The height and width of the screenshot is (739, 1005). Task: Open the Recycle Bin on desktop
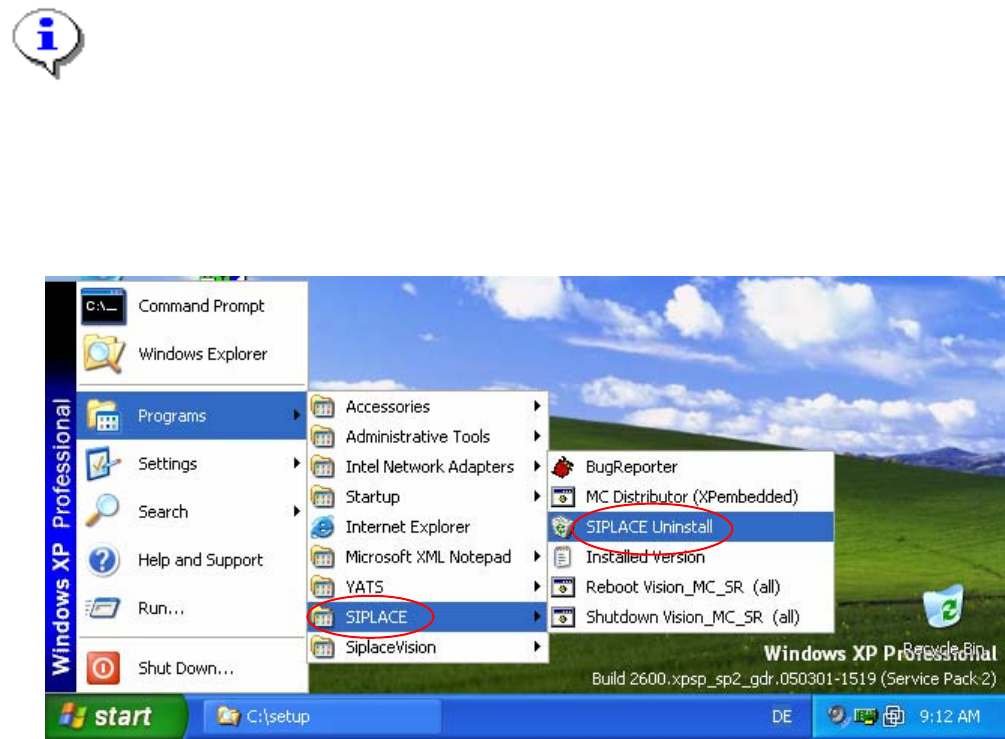943,606
